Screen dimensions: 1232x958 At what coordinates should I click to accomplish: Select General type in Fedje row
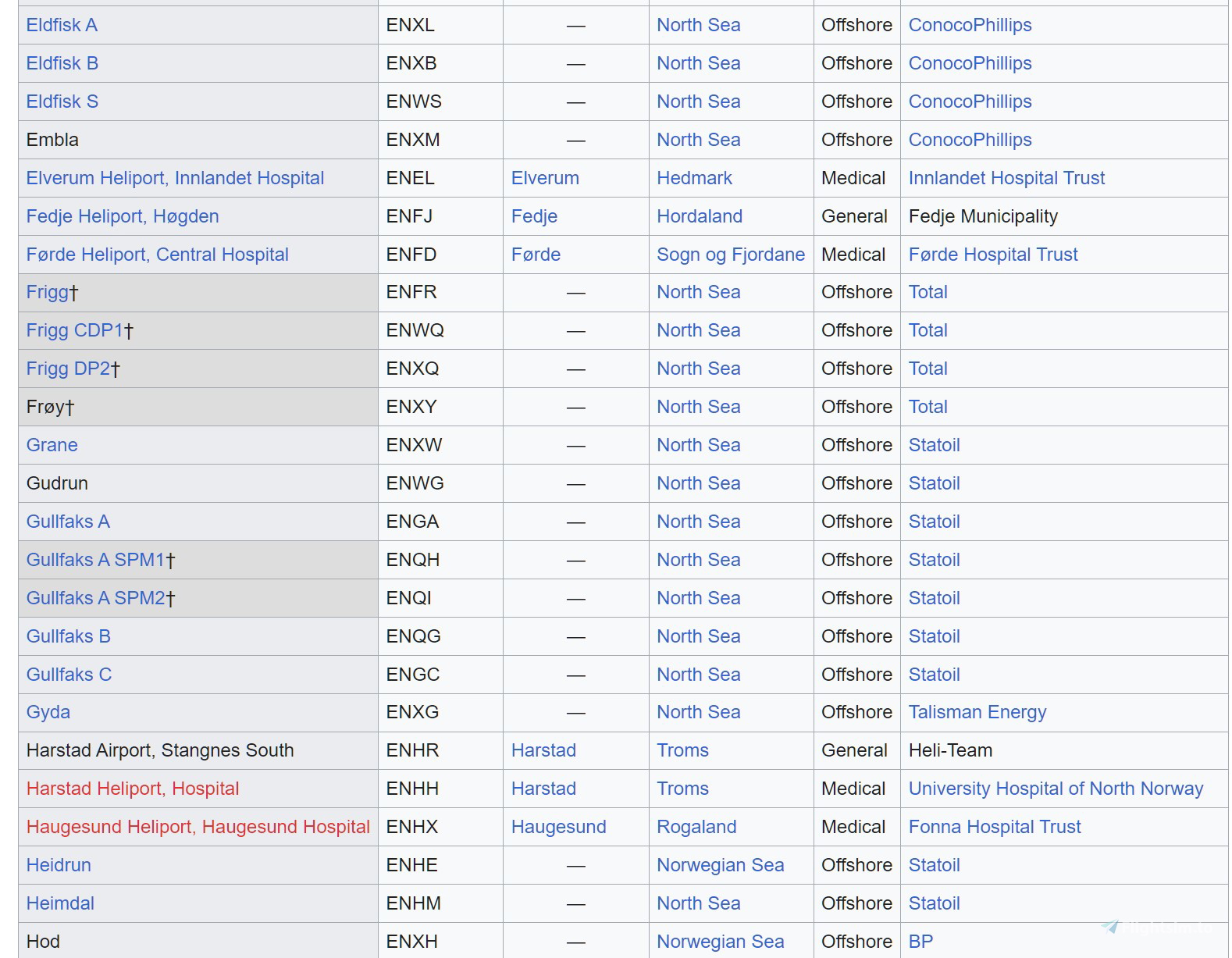pos(854,216)
